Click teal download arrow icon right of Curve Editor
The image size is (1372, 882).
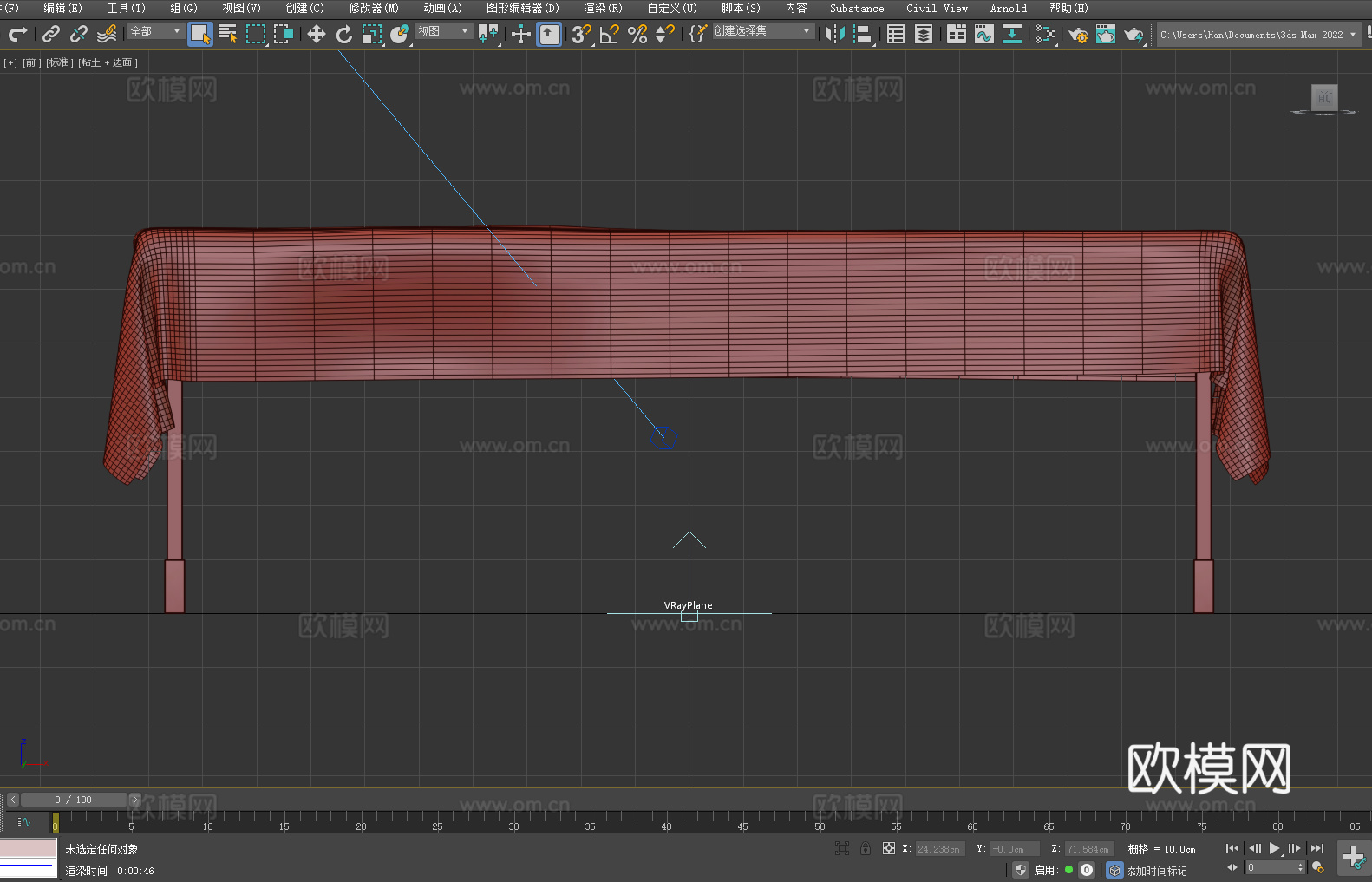coord(1012,34)
